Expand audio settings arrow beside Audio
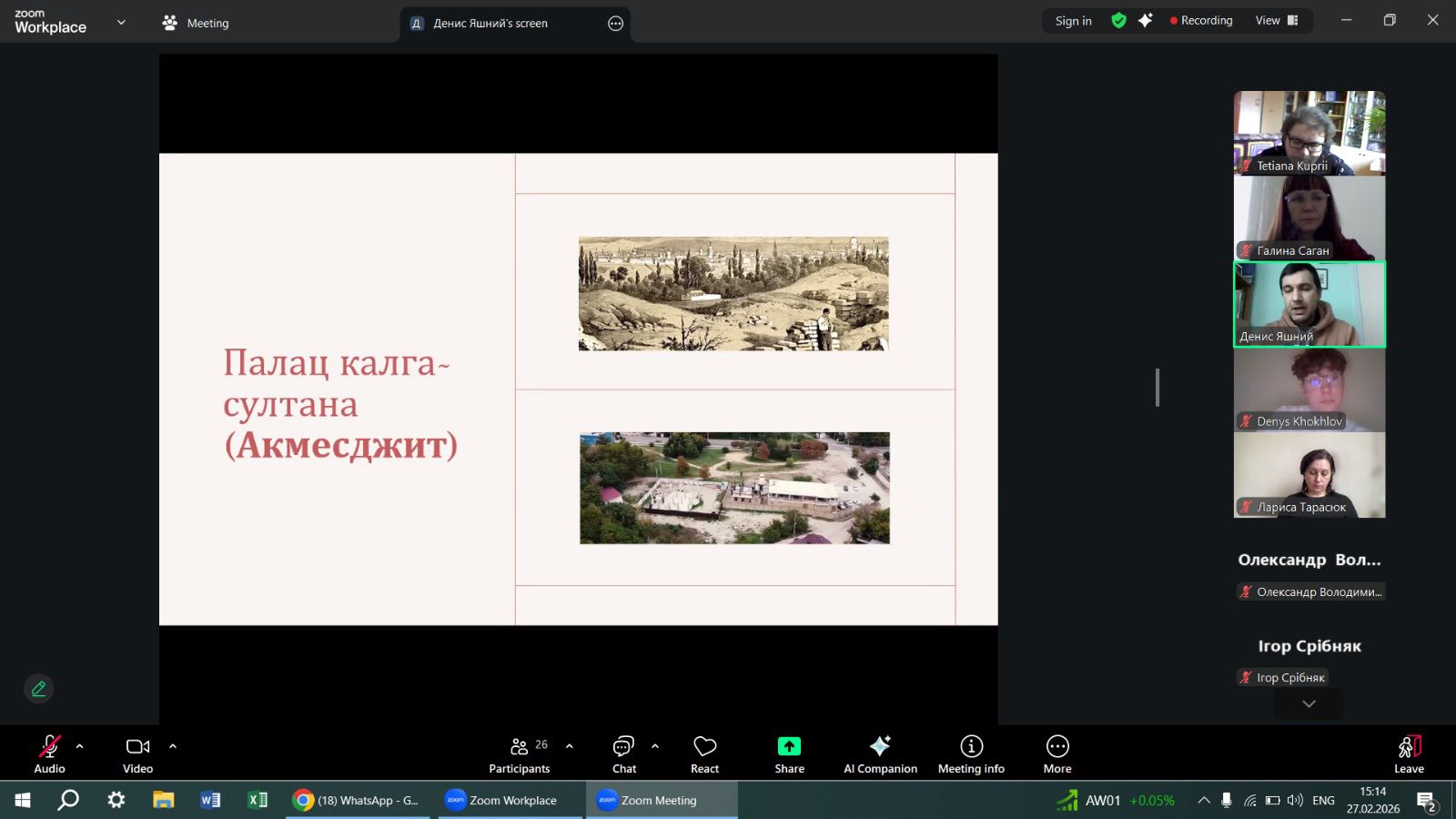 click(x=80, y=746)
